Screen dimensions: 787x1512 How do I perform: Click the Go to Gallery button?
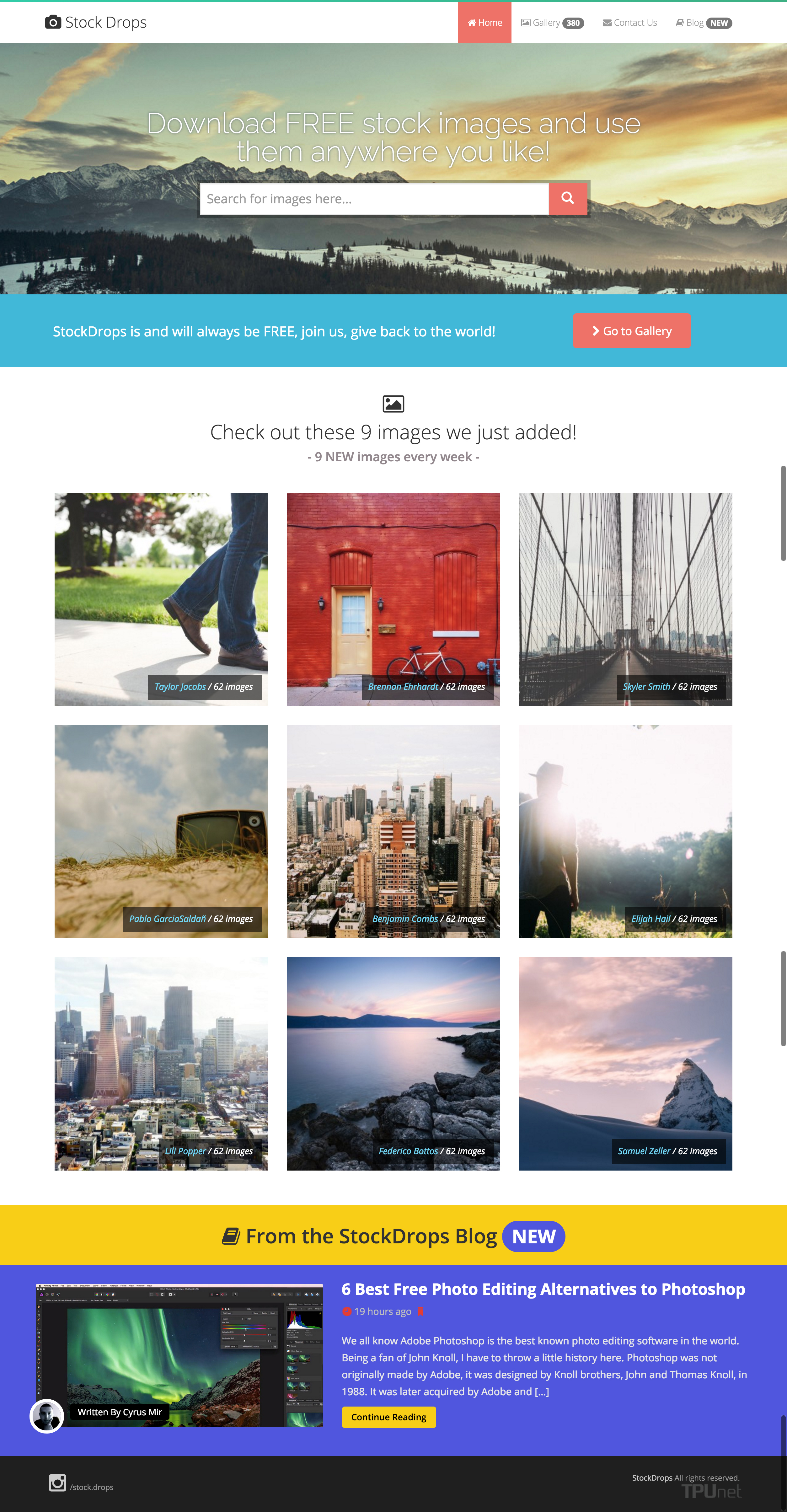[x=631, y=331]
